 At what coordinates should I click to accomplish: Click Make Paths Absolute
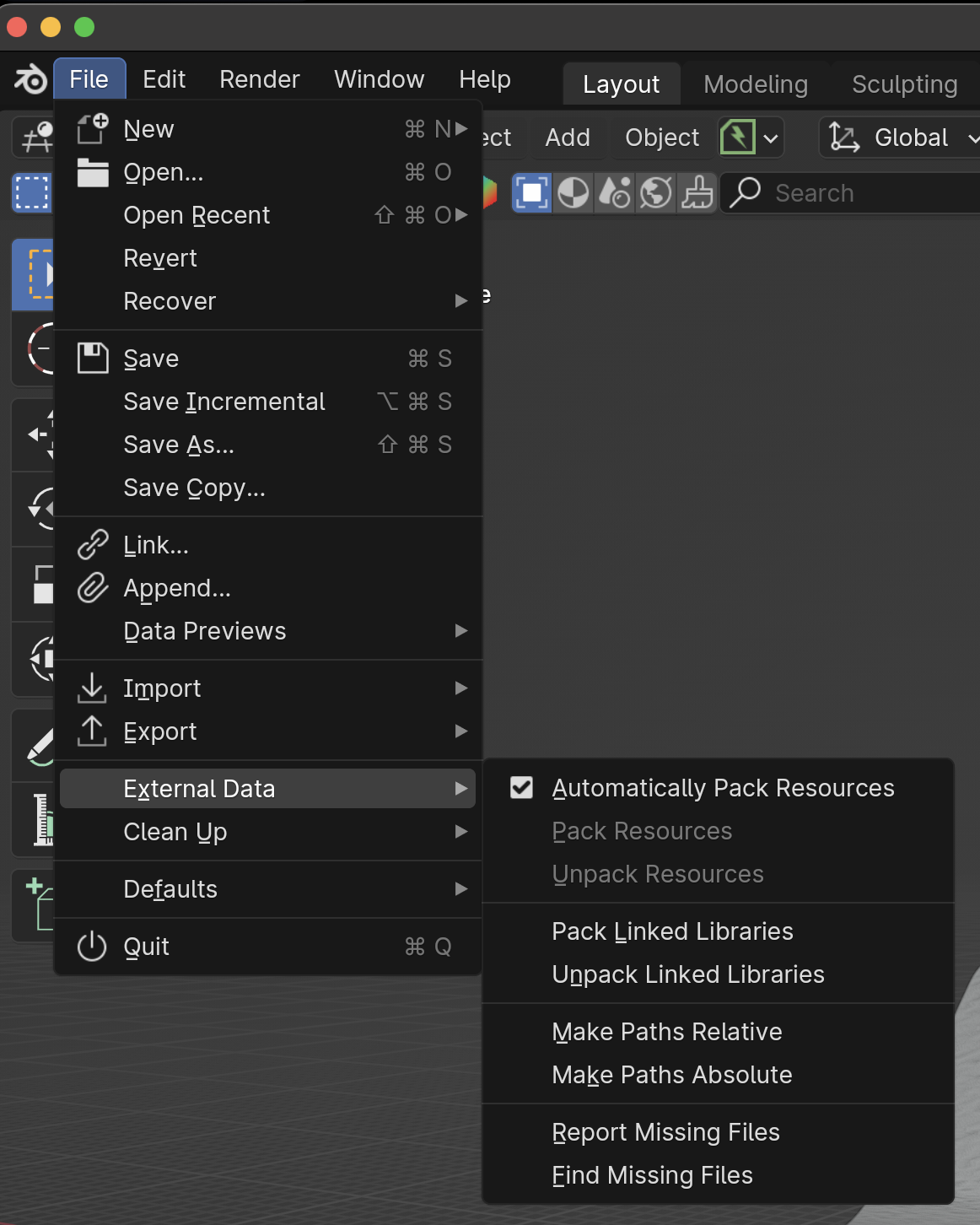(x=719, y=1075)
